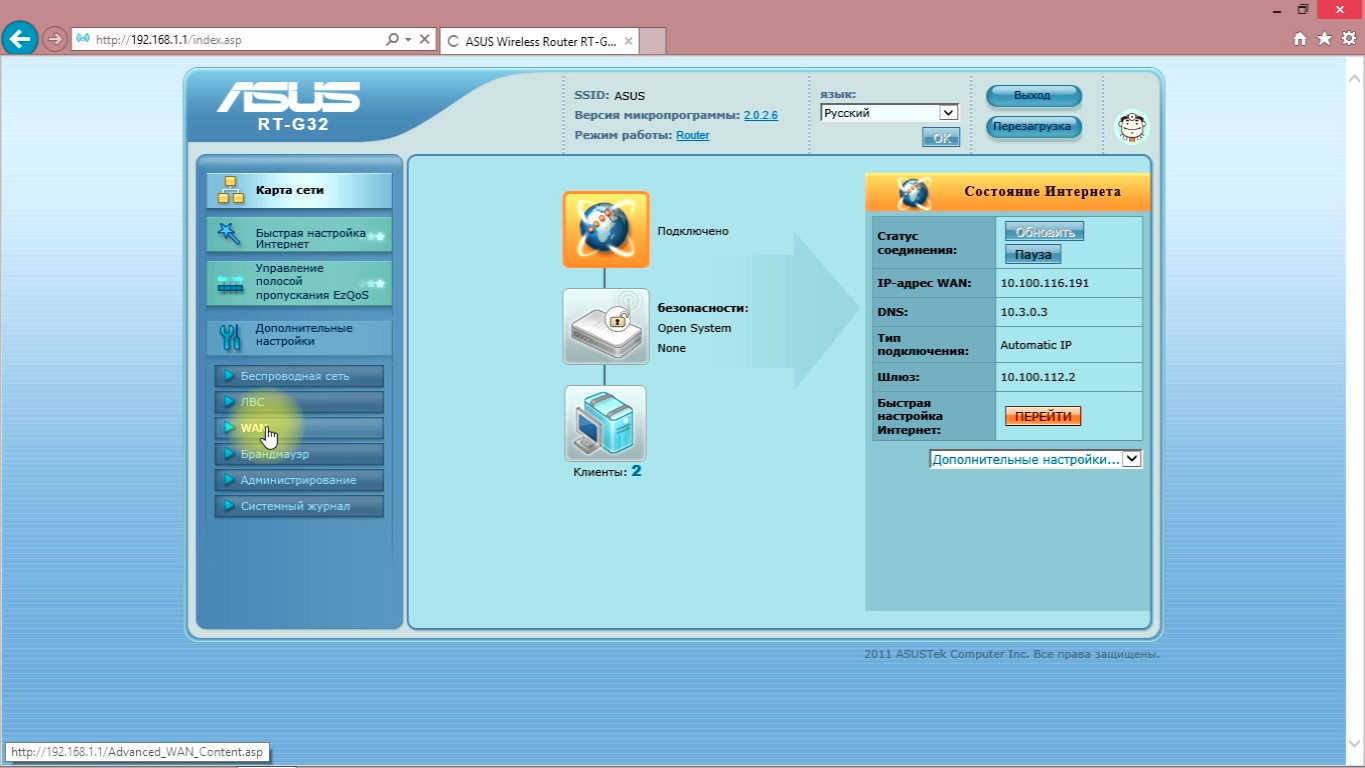The height and width of the screenshot is (768, 1365).
Task: Open Администрирование menu item
Action: (x=299, y=480)
